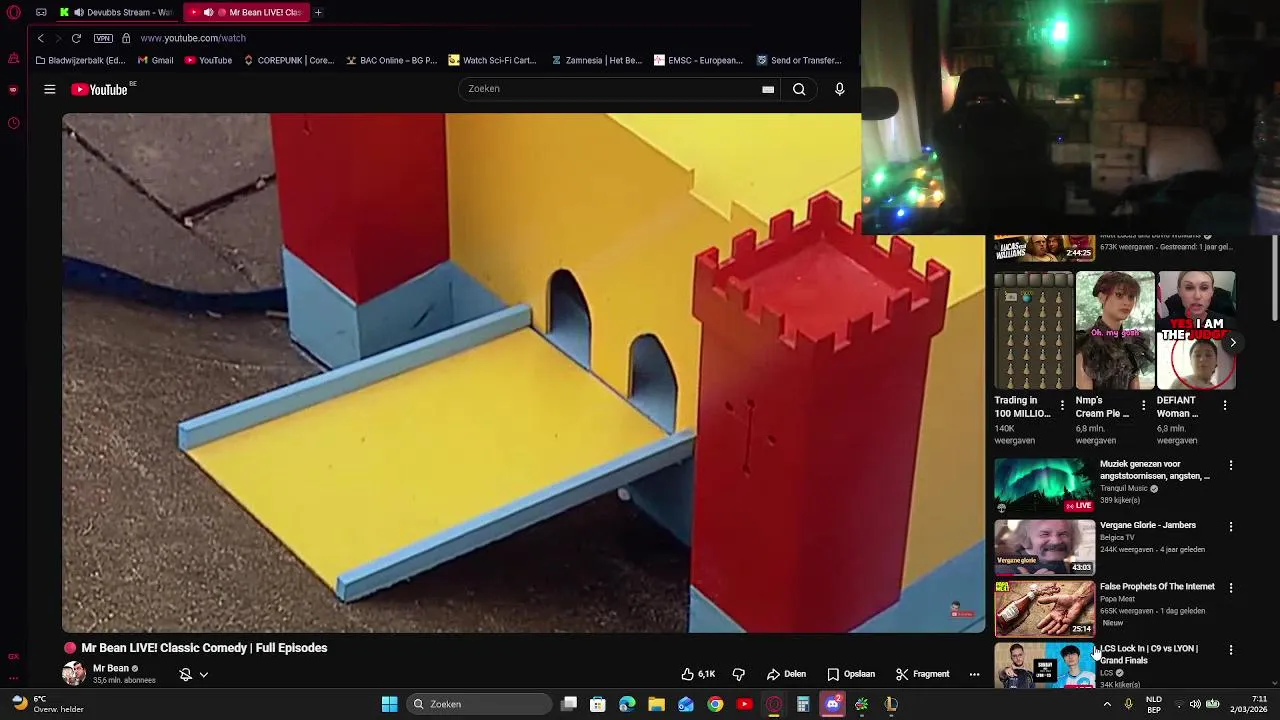This screenshot has height=720, width=1280.
Task: Open options for Vergane Glorie - Jambers
Action: [1231, 526]
